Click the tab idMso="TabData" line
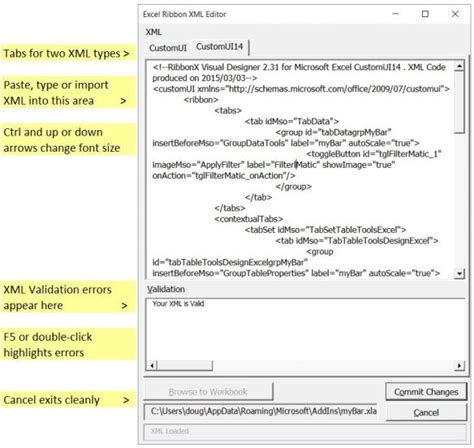This screenshot has height=448, width=474. point(292,121)
